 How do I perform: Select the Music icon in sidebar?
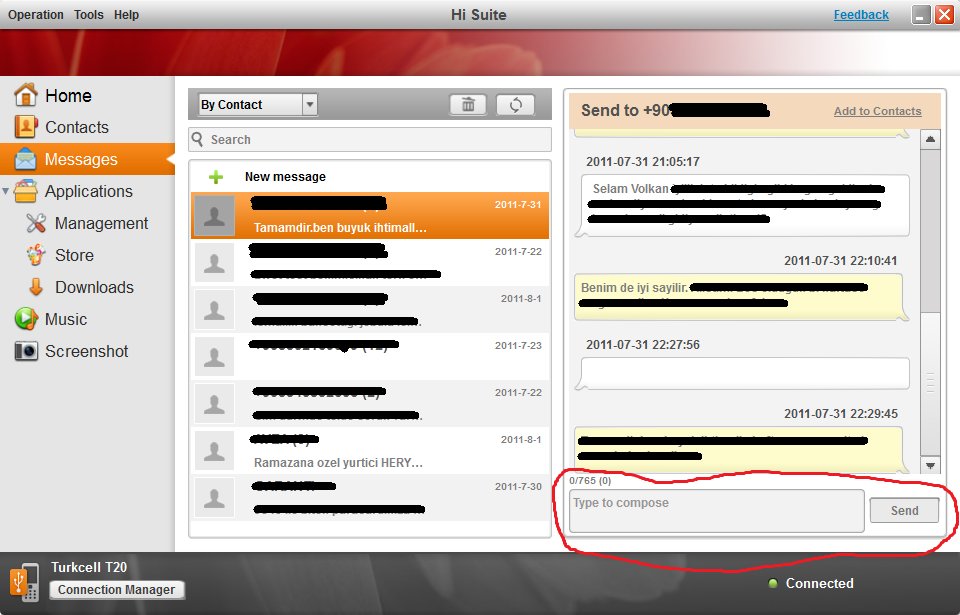[x=26, y=319]
